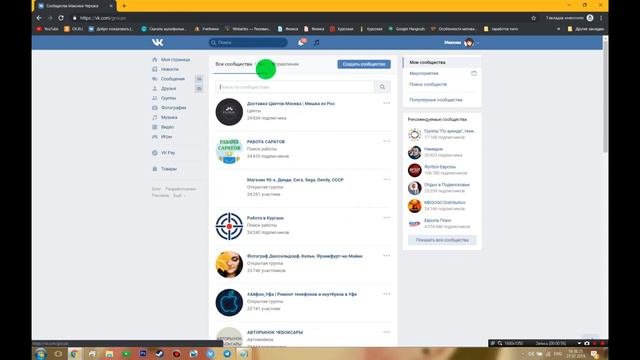This screenshot has height=360, width=640.
Task: Open the notifications bell in VK header
Action: coord(301,42)
